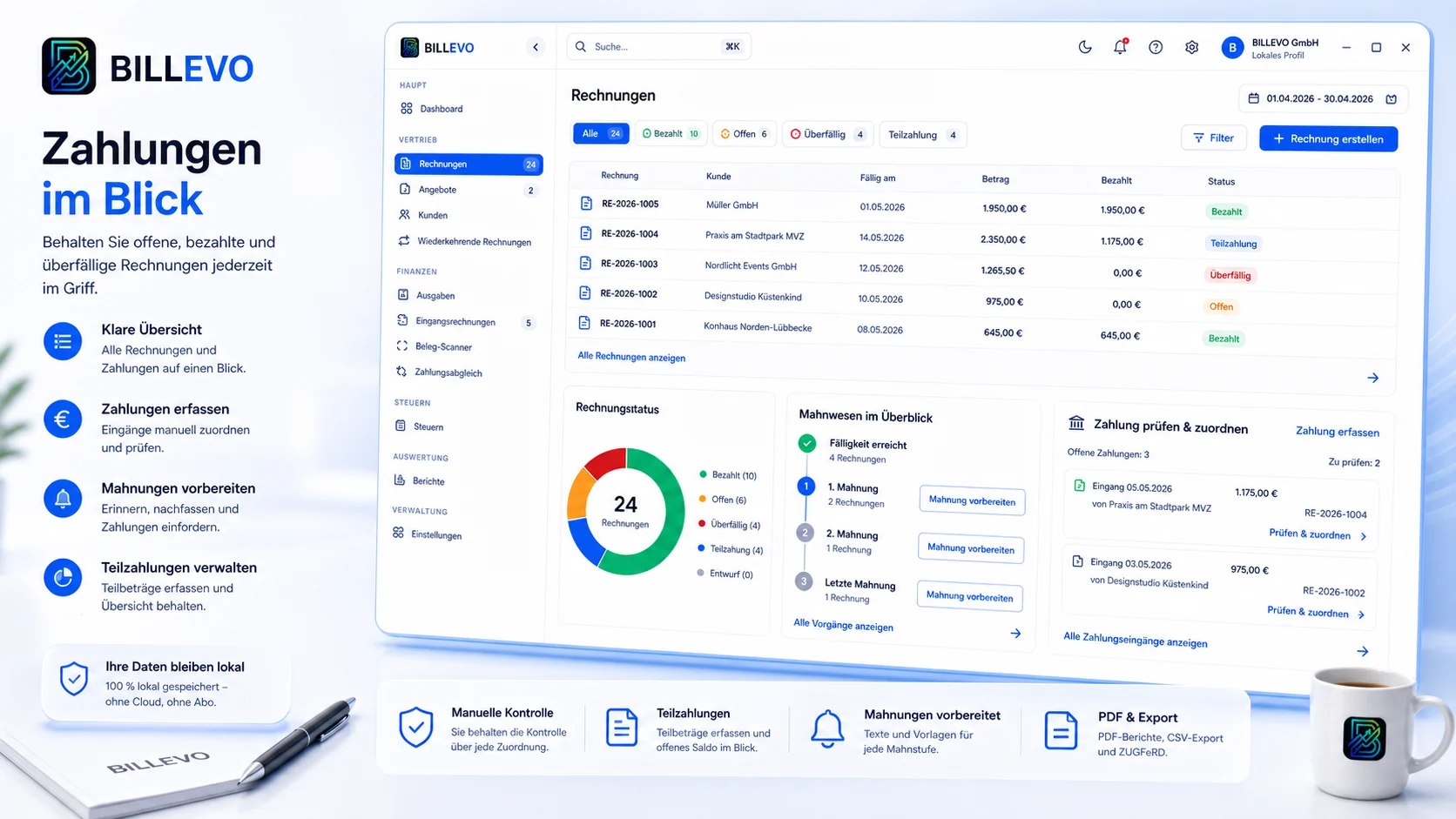Select the Alle filter tab
Viewport: 1456px width, 819px height.
point(601,133)
